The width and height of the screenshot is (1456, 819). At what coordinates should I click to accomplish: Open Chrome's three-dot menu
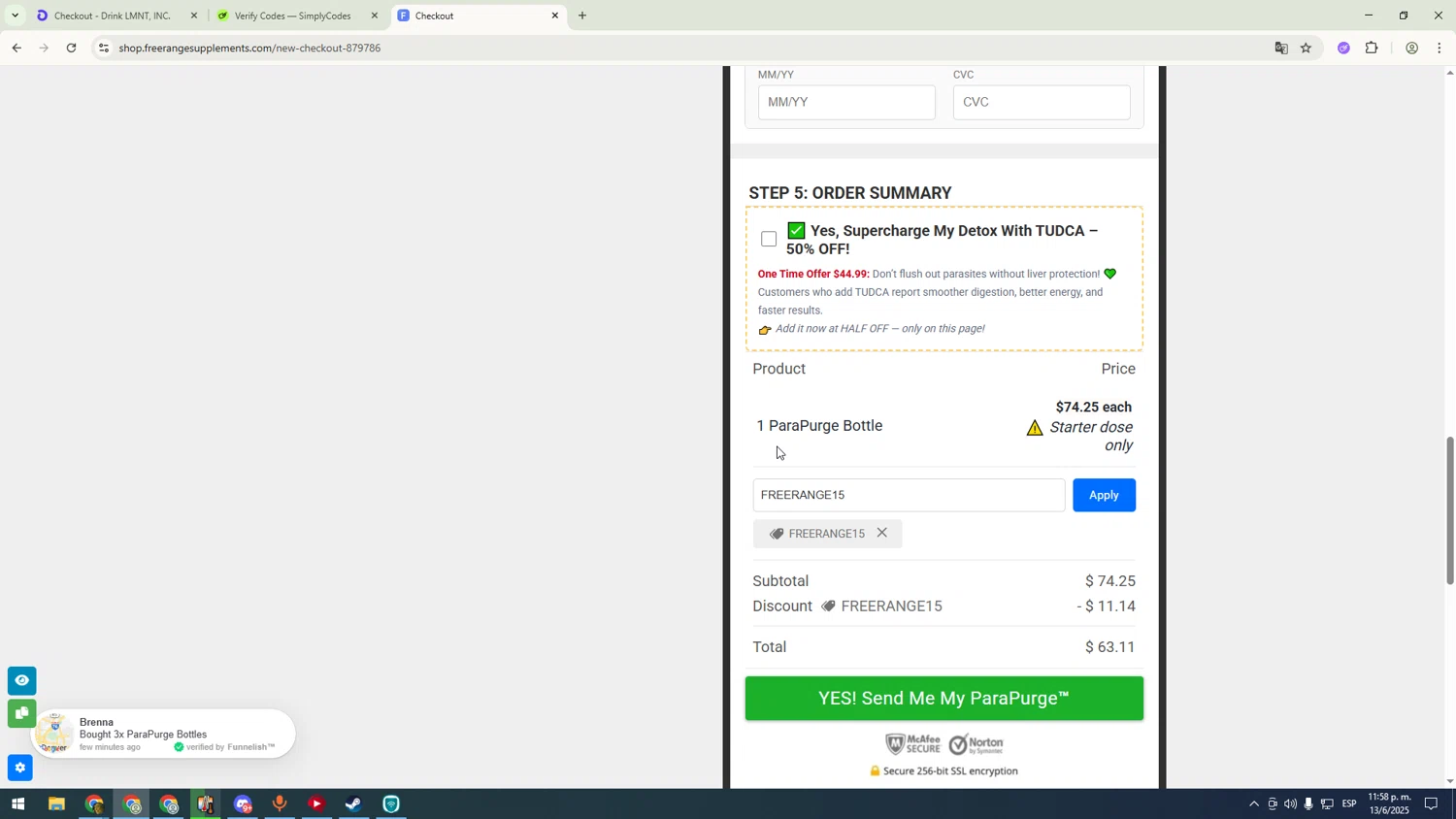pyautogui.click(x=1439, y=48)
